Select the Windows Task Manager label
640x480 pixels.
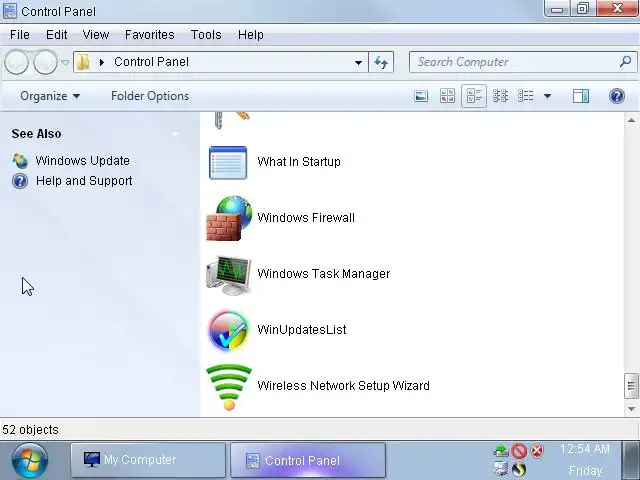(x=324, y=274)
